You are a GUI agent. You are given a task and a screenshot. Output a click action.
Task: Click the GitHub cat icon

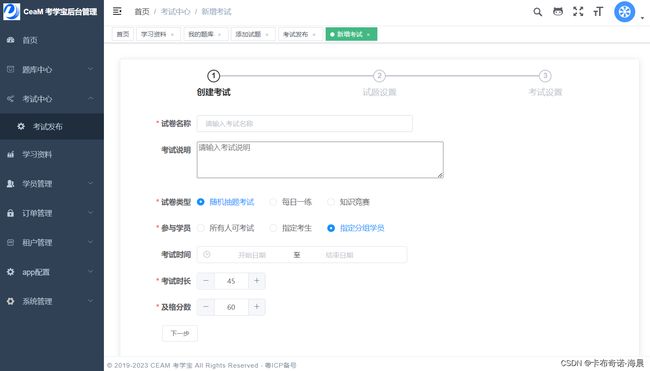coord(558,12)
